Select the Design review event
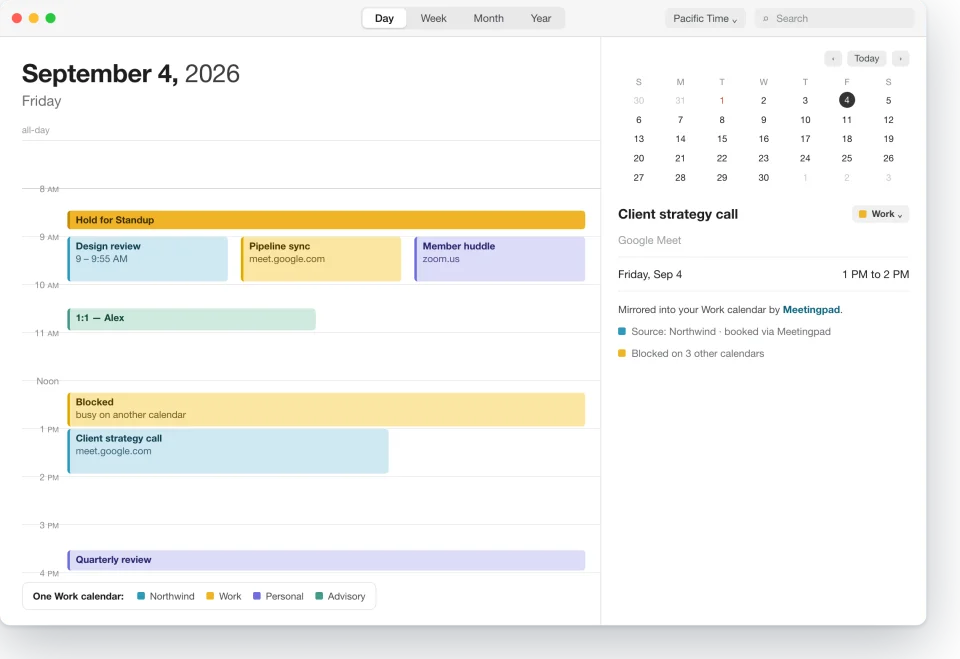This screenshot has height=659, width=960. (148, 259)
